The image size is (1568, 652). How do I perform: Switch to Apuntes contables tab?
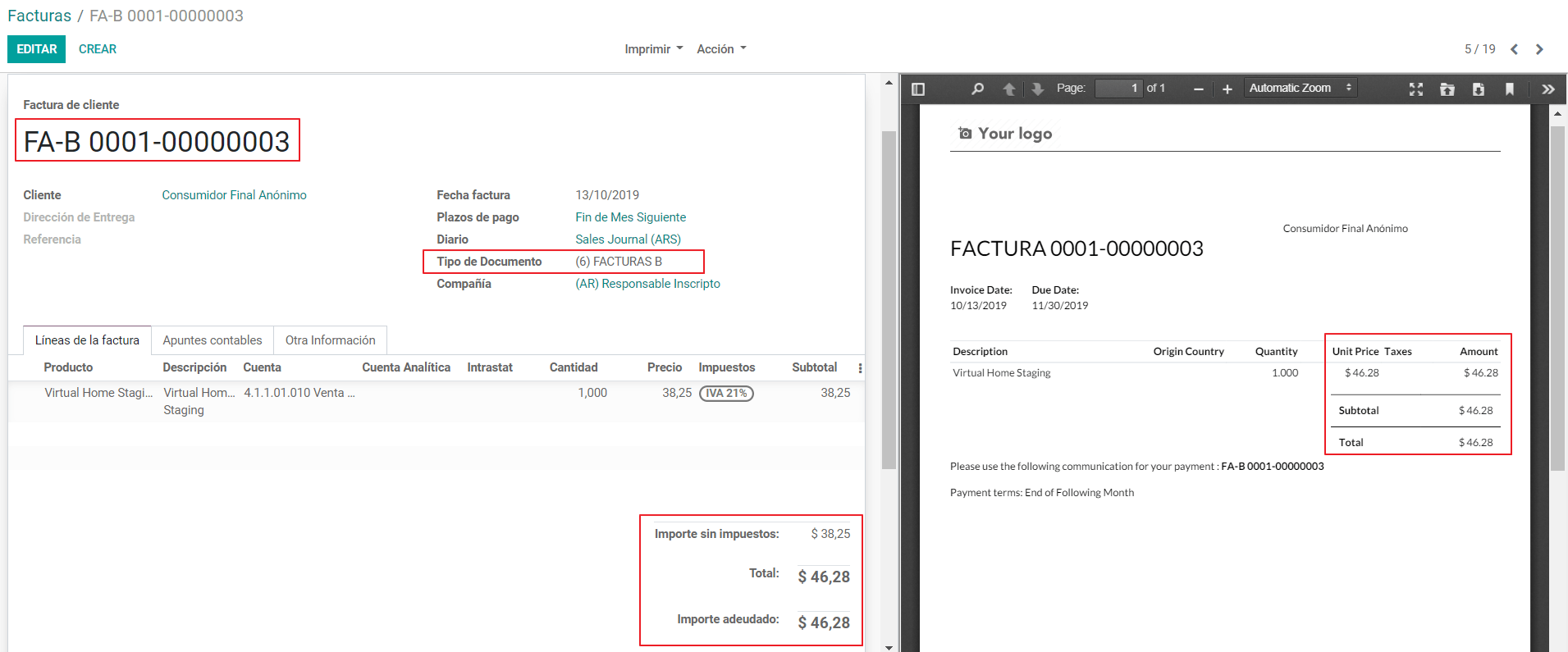coord(213,340)
